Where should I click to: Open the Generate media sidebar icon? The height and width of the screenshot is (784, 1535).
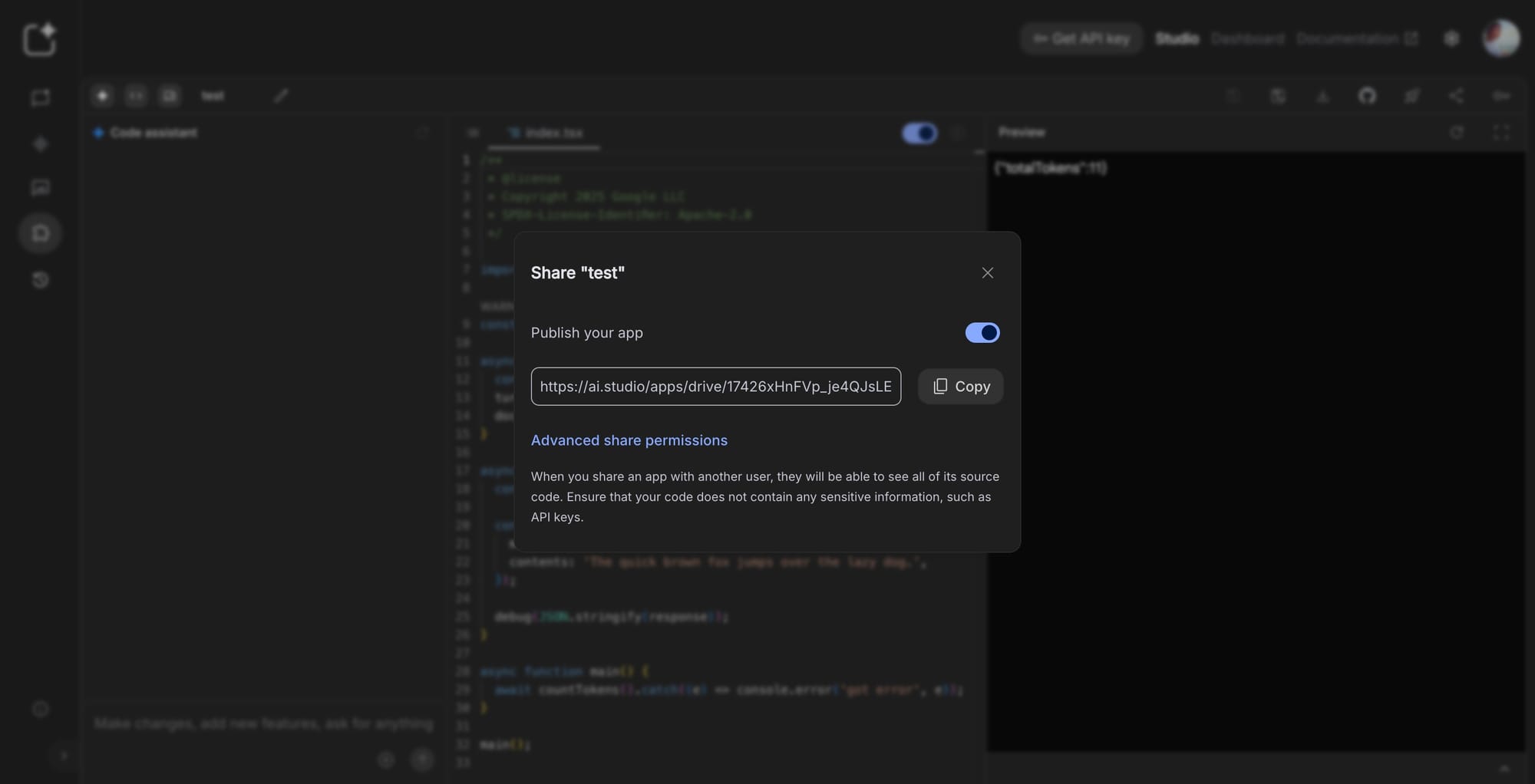40,187
